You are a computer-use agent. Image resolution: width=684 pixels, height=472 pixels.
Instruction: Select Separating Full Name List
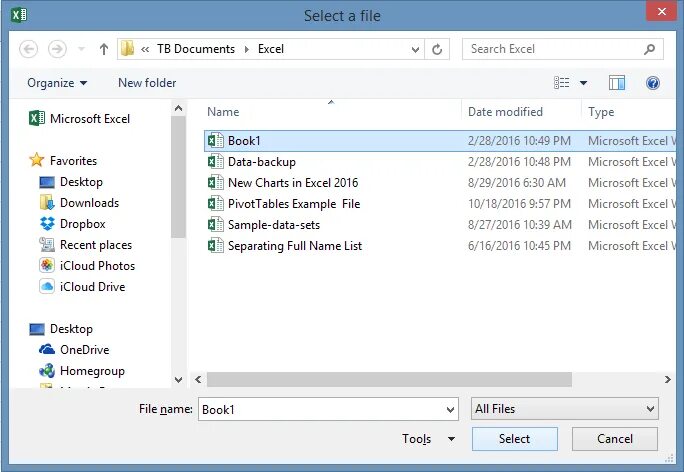pos(295,246)
